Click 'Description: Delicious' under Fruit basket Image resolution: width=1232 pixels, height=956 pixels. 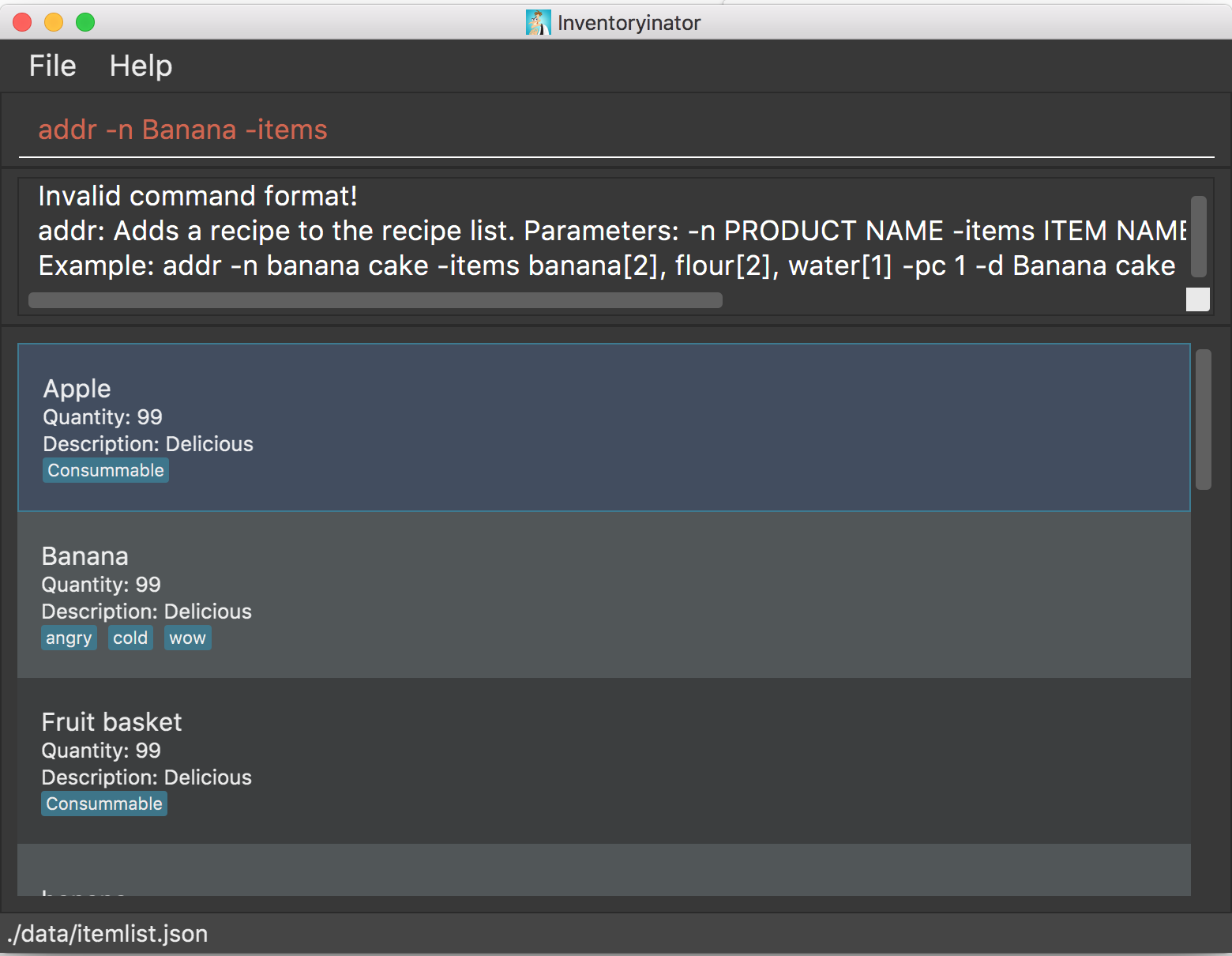coord(147,777)
